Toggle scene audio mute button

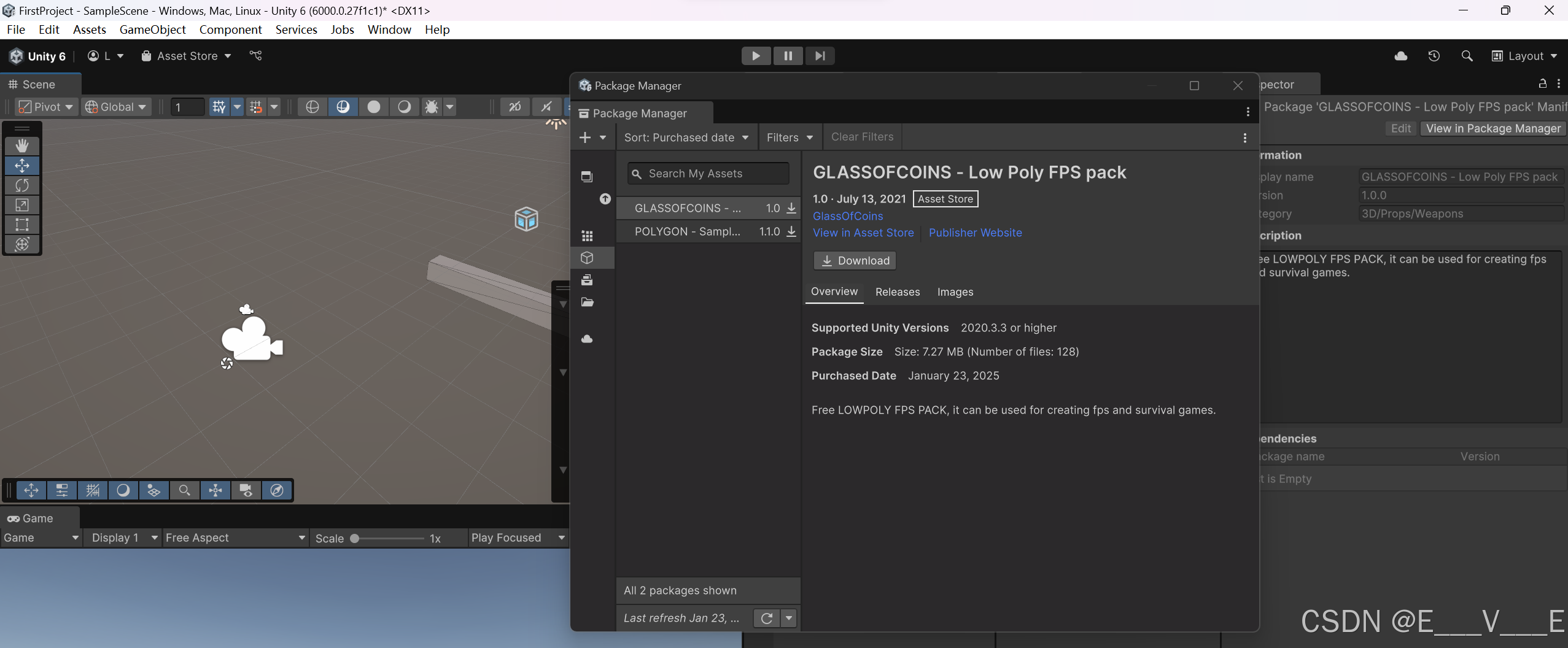(546, 107)
